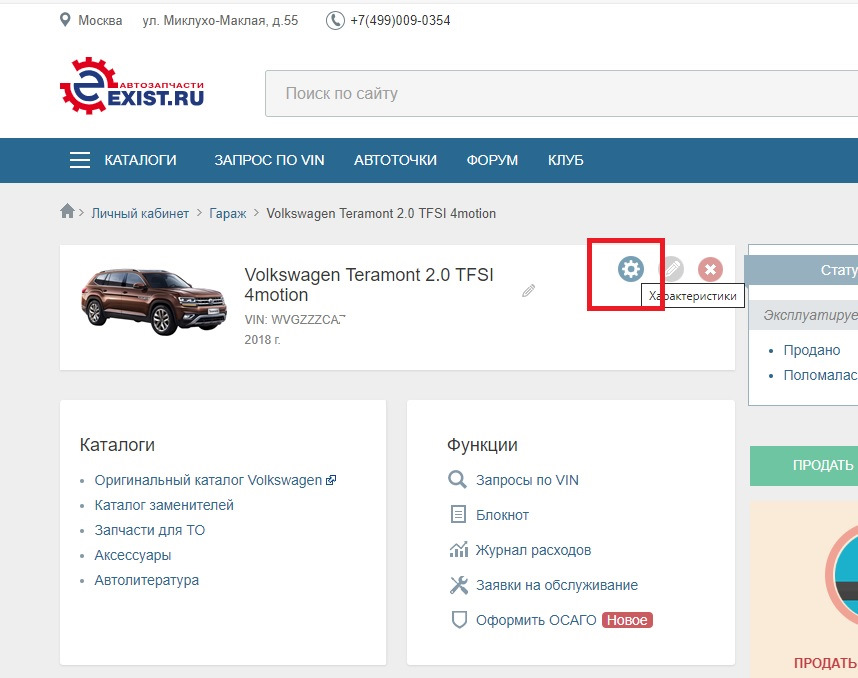Click the shield icon to Оформить ОСАГО
Image resolution: width=858 pixels, height=678 pixels.
click(458, 619)
